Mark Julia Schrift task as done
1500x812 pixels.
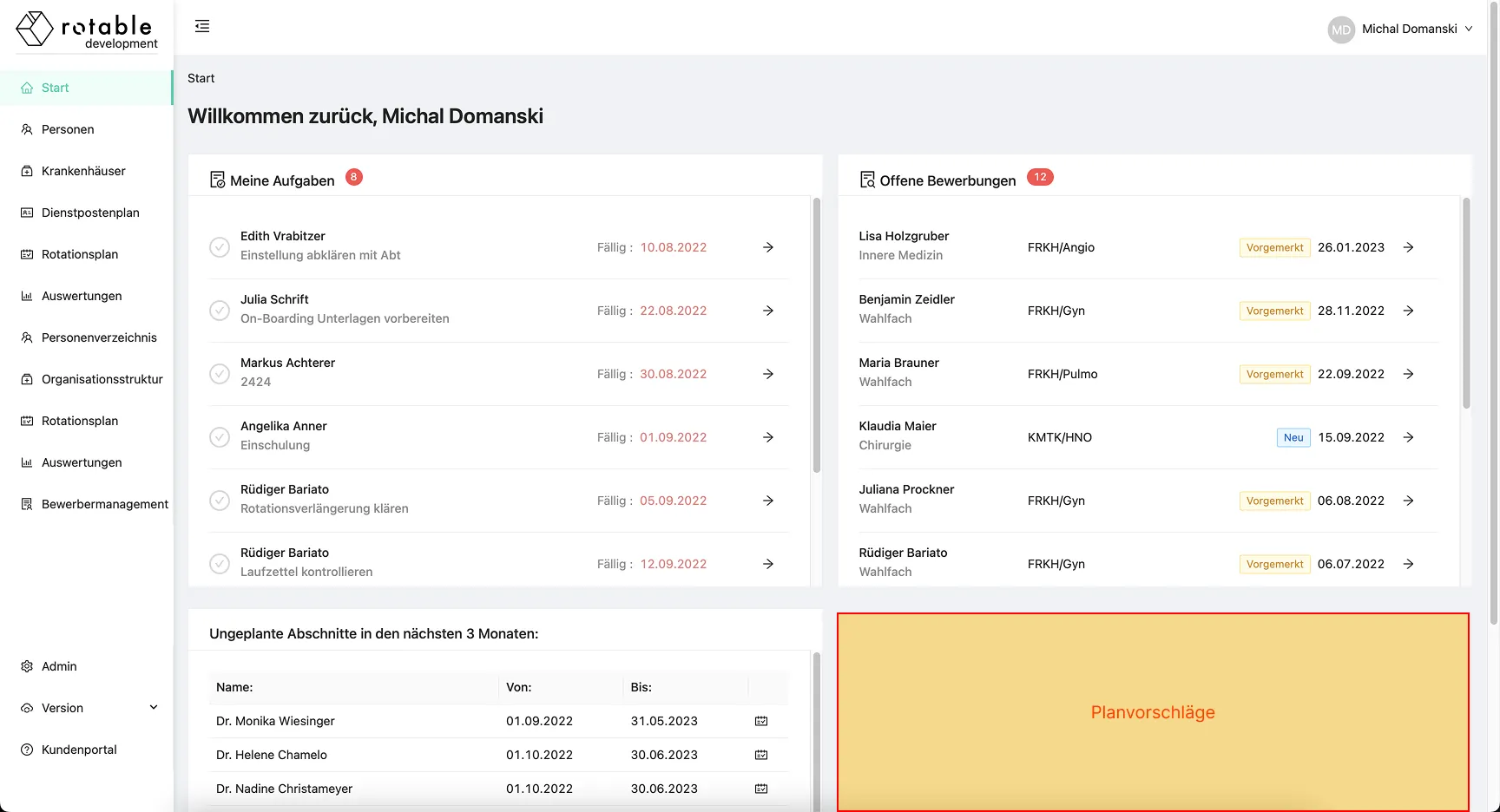pos(220,310)
